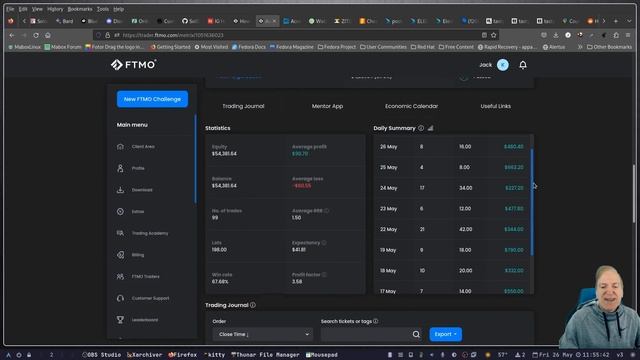Click New FTMO Challenge button
Viewport: 640px width, 360px height.
click(152, 99)
